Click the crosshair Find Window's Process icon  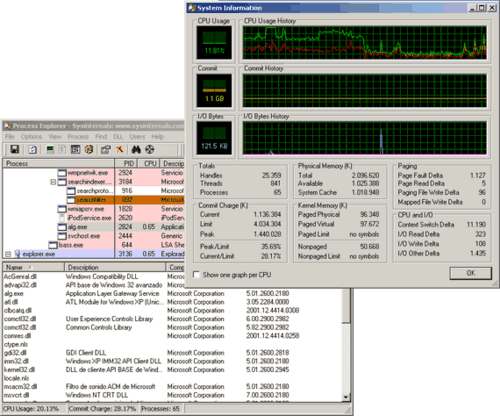point(150,149)
